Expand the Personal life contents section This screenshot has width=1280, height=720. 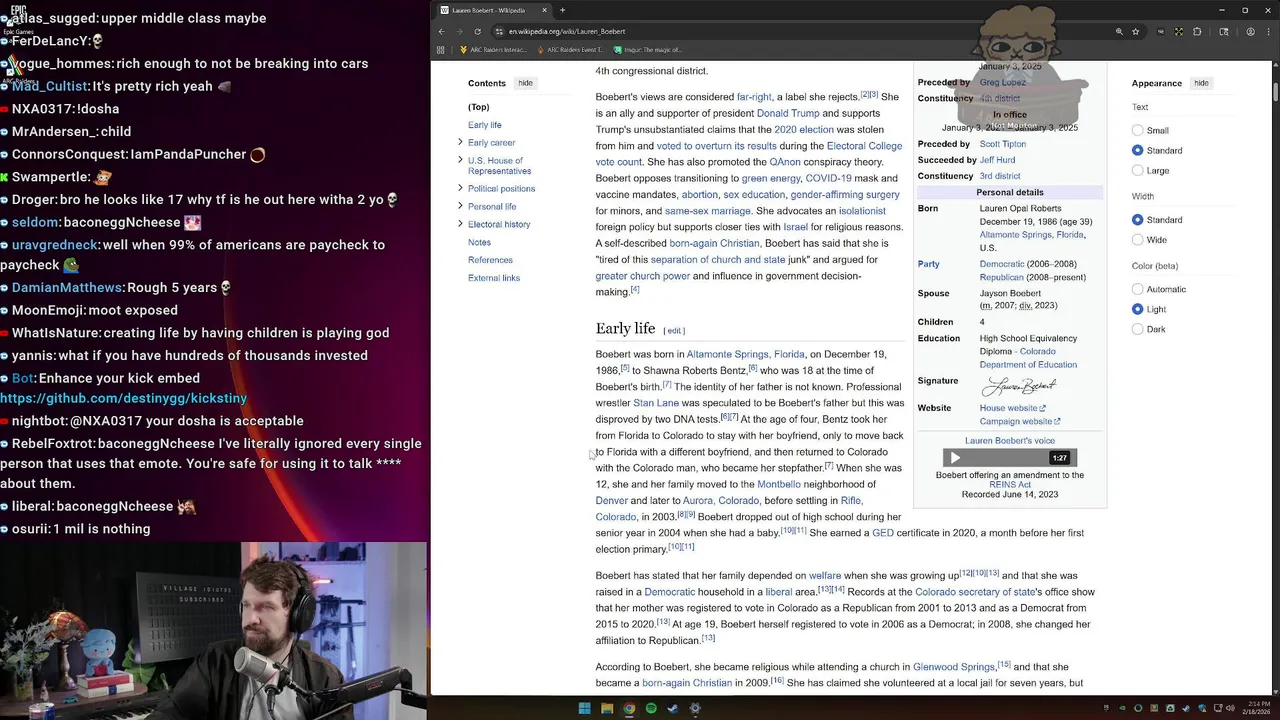tap(460, 206)
